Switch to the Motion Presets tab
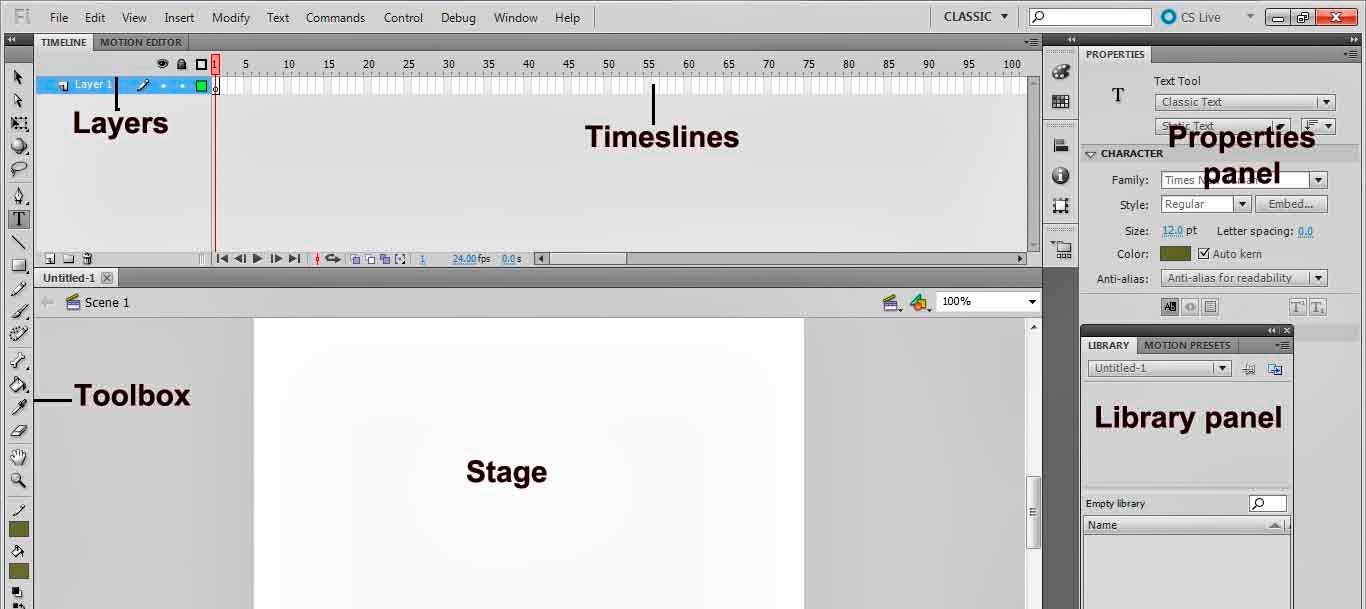The image size is (1366, 609). pos(1187,345)
